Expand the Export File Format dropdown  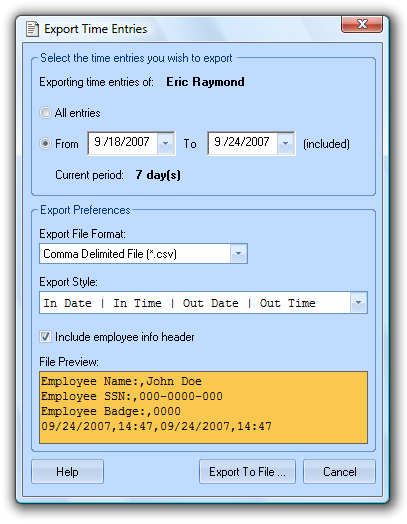[x=239, y=254]
